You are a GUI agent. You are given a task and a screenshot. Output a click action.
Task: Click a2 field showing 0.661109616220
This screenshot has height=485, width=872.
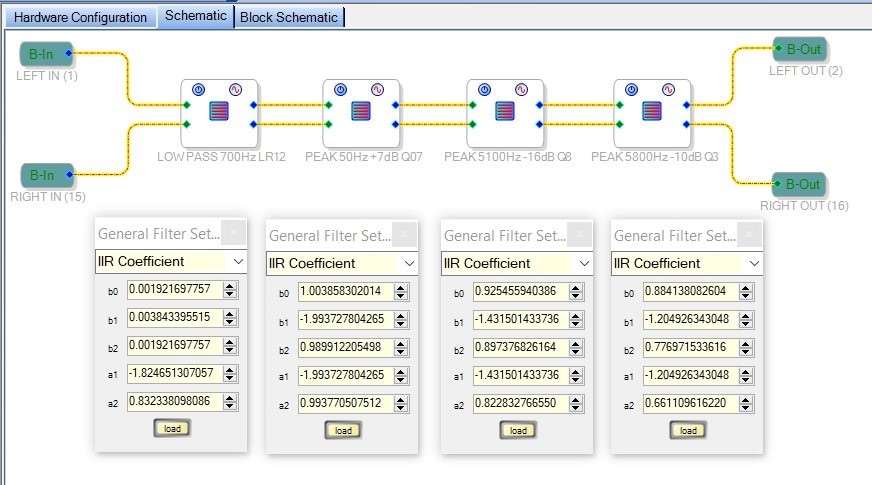691,403
